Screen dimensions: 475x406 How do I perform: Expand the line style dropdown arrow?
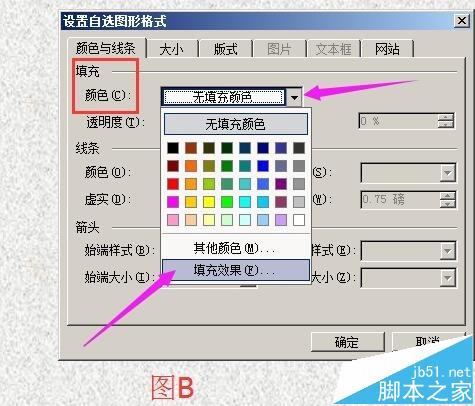coord(447,173)
